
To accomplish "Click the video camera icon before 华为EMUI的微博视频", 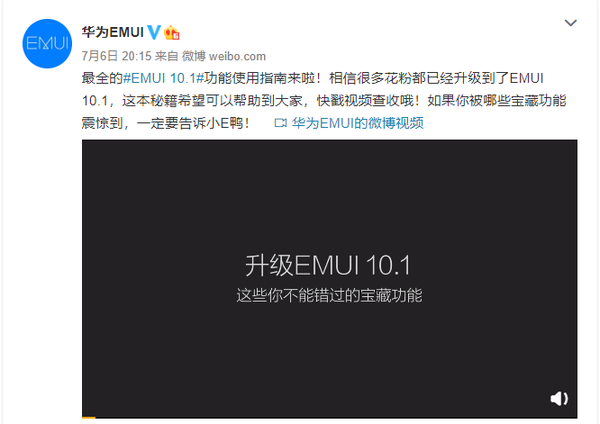I will pyautogui.click(x=280, y=123).
